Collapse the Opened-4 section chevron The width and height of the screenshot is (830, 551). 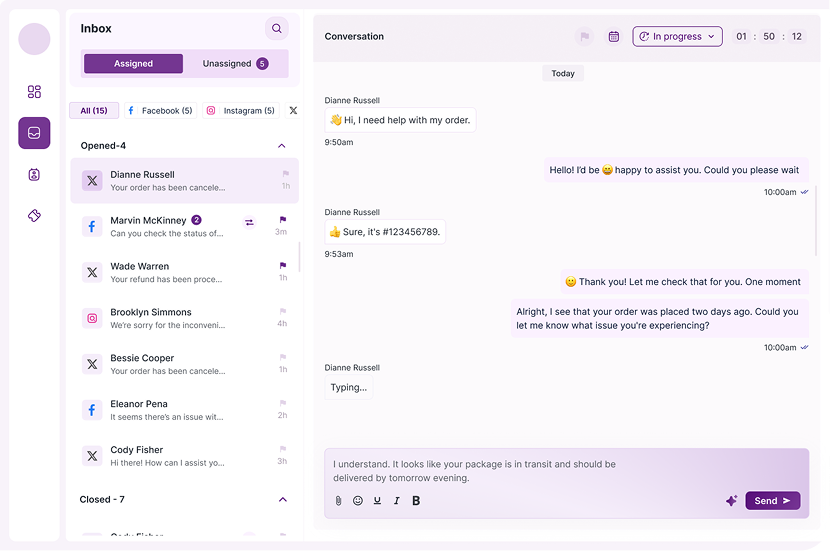point(282,146)
